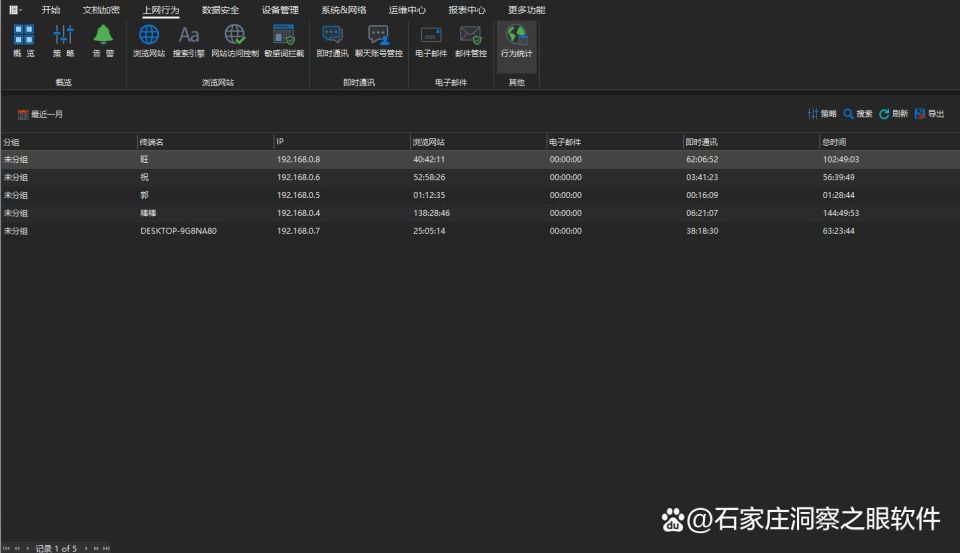Open 网站访问控制 globe with checkmark

[235, 40]
